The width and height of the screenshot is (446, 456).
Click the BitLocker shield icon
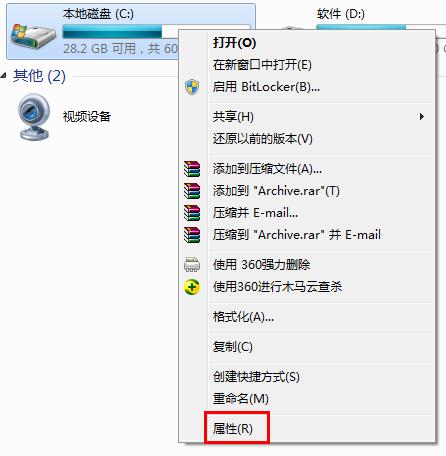pyautogui.click(x=192, y=87)
